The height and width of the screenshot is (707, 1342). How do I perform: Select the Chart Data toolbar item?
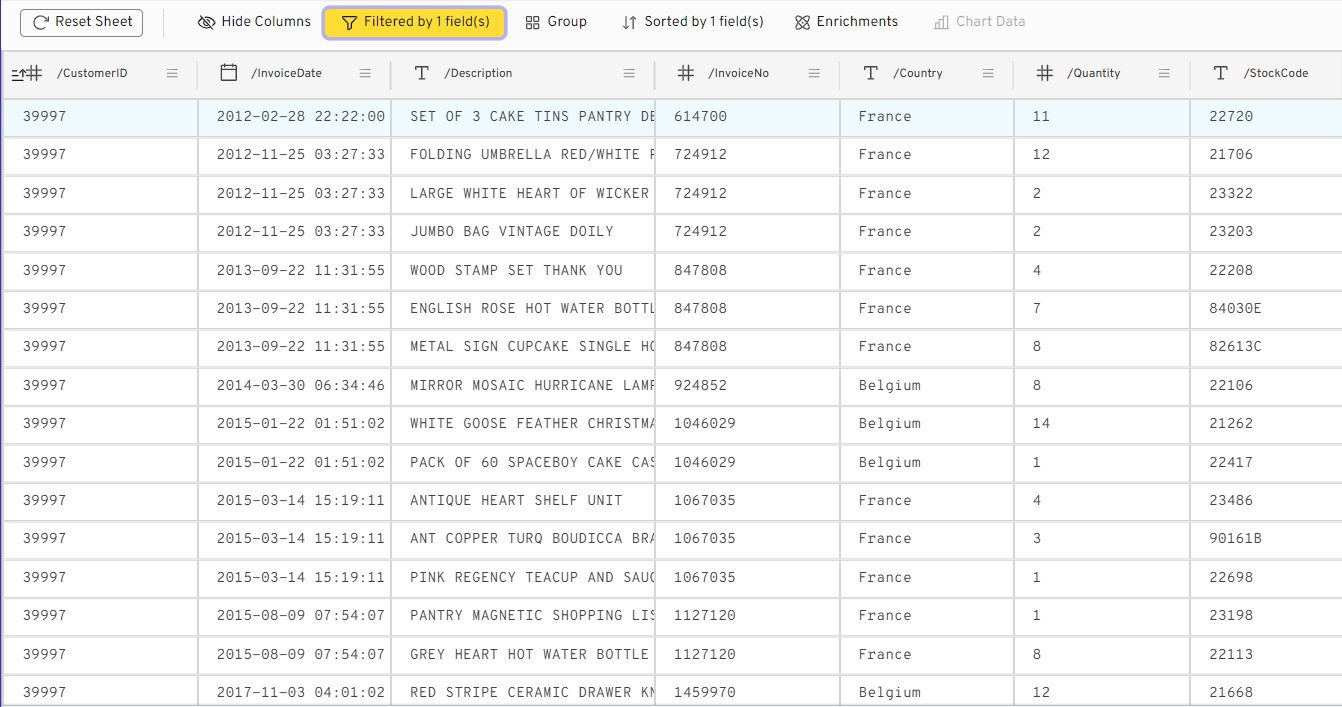[x=979, y=21]
